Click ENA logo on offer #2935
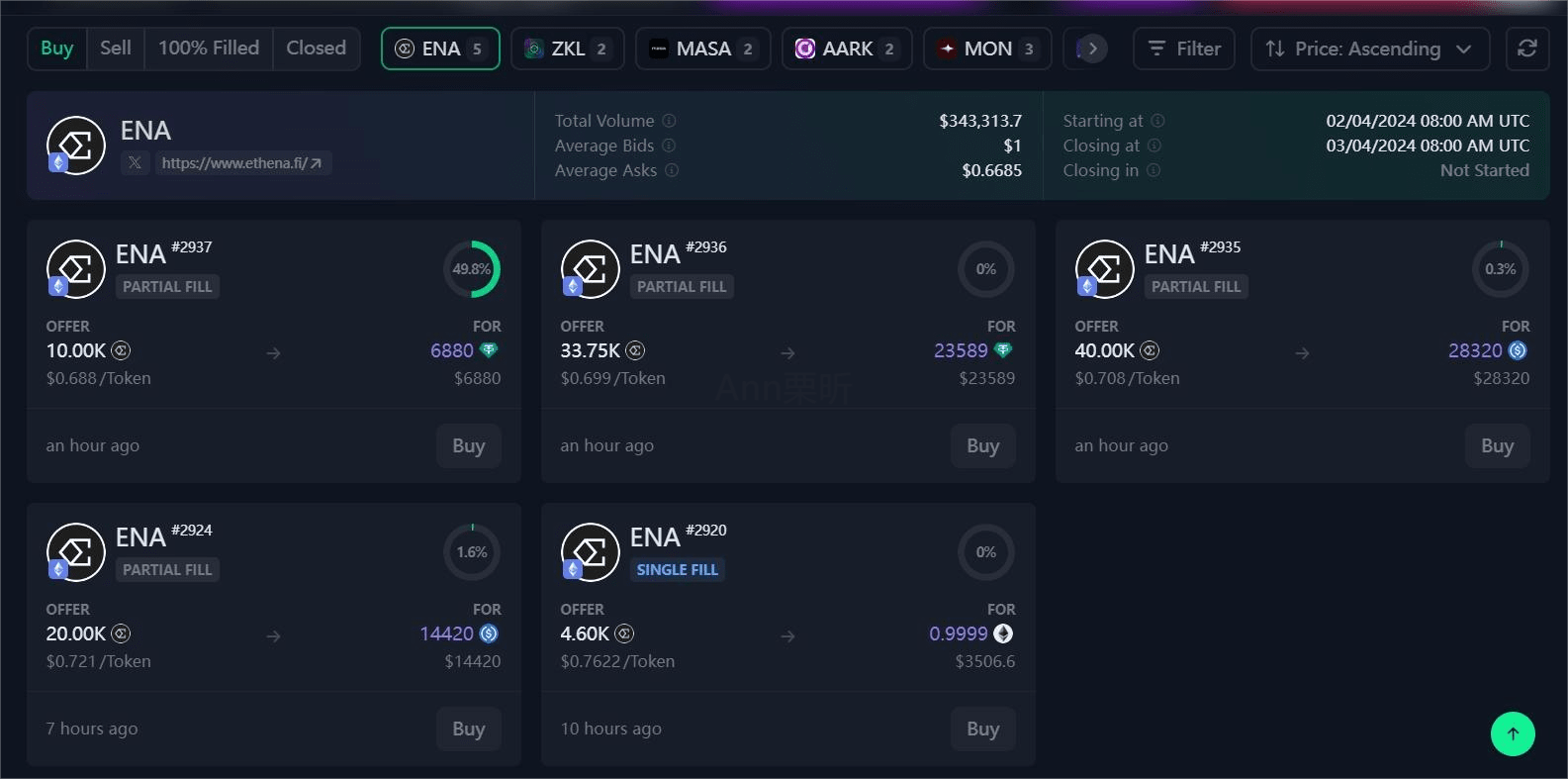Viewport: 1568px width, 779px height. tap(1104, 268)
